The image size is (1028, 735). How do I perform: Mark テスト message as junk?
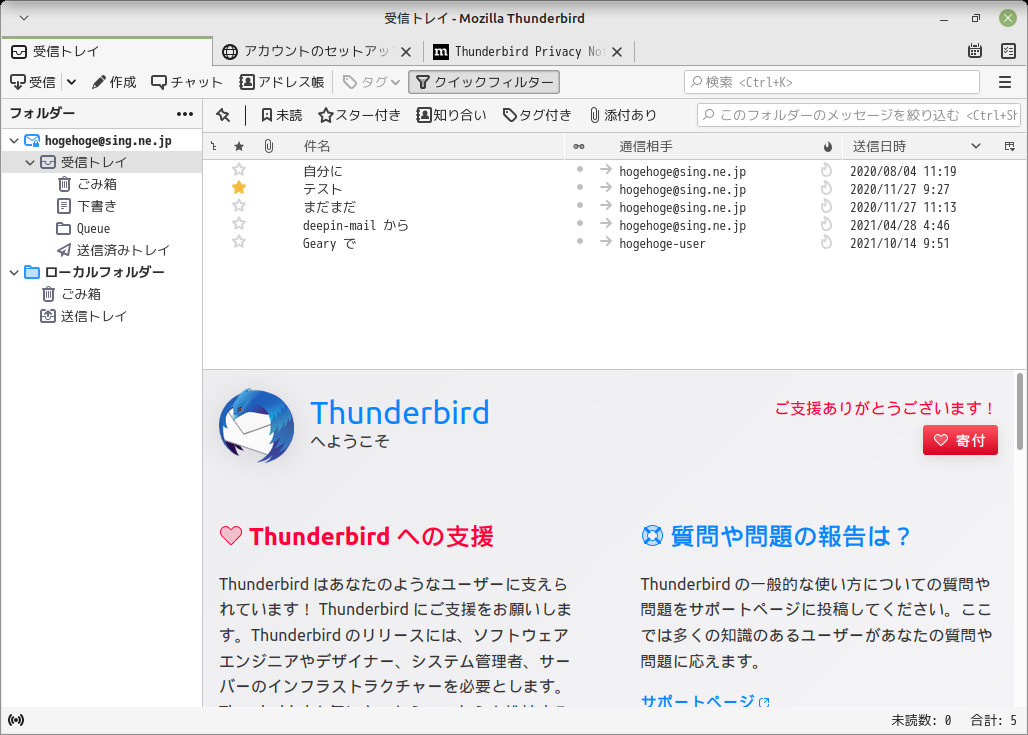pos(827,188)
